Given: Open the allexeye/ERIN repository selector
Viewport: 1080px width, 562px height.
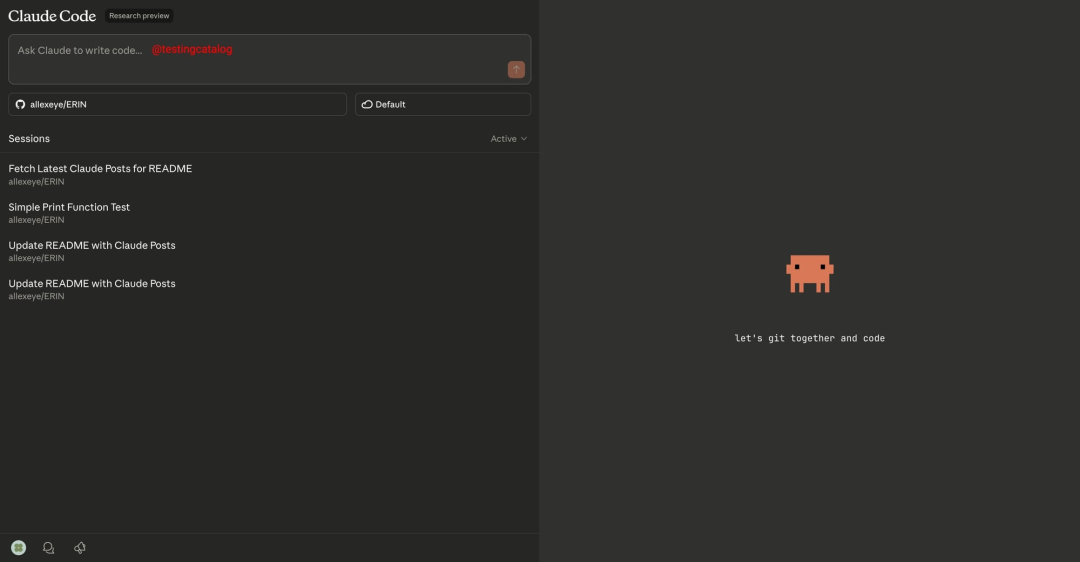Looking at the screenshot, I should click(177, 104).
